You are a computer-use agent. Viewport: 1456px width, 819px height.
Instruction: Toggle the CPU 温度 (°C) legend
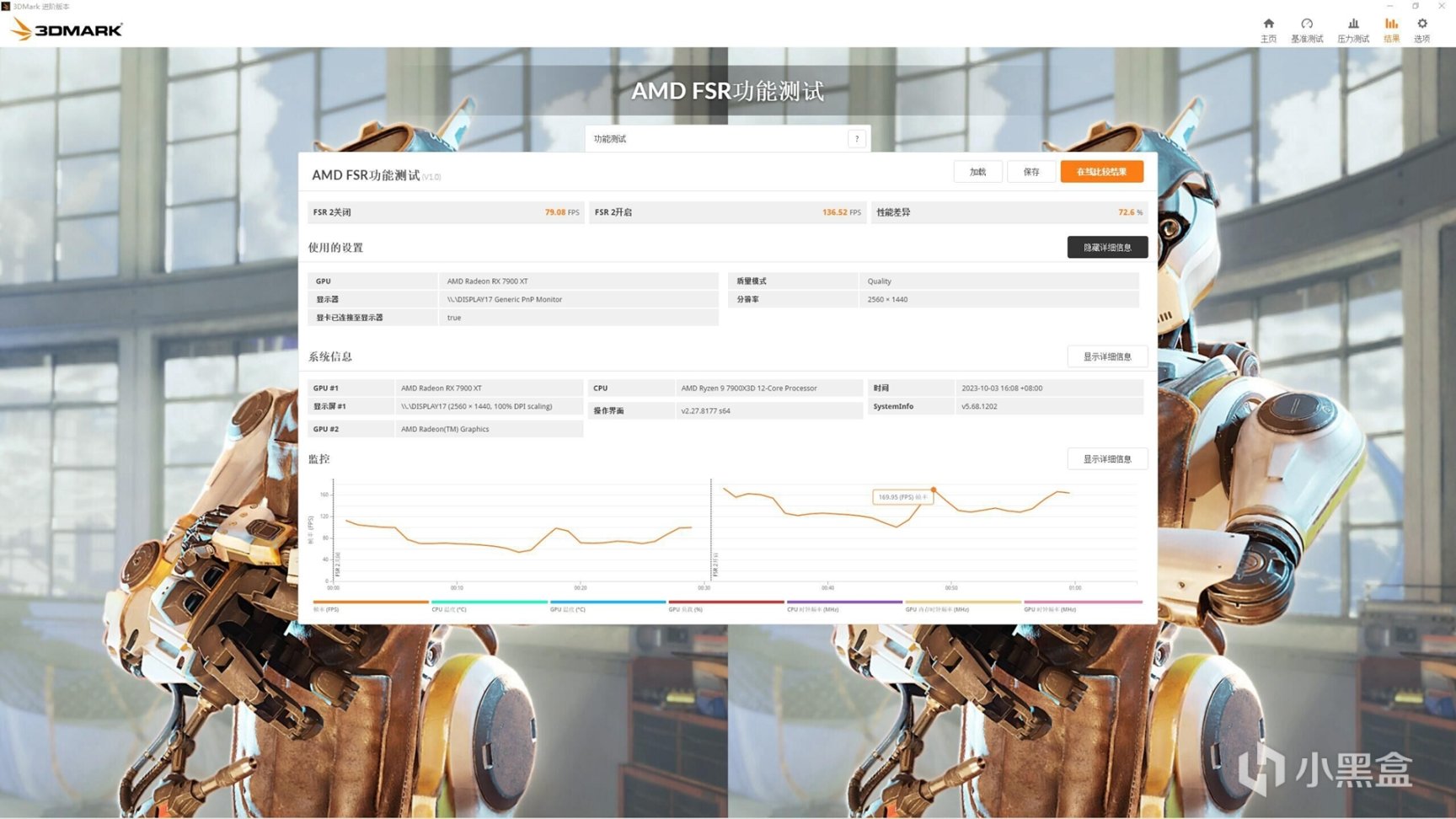tap(489, 606)
